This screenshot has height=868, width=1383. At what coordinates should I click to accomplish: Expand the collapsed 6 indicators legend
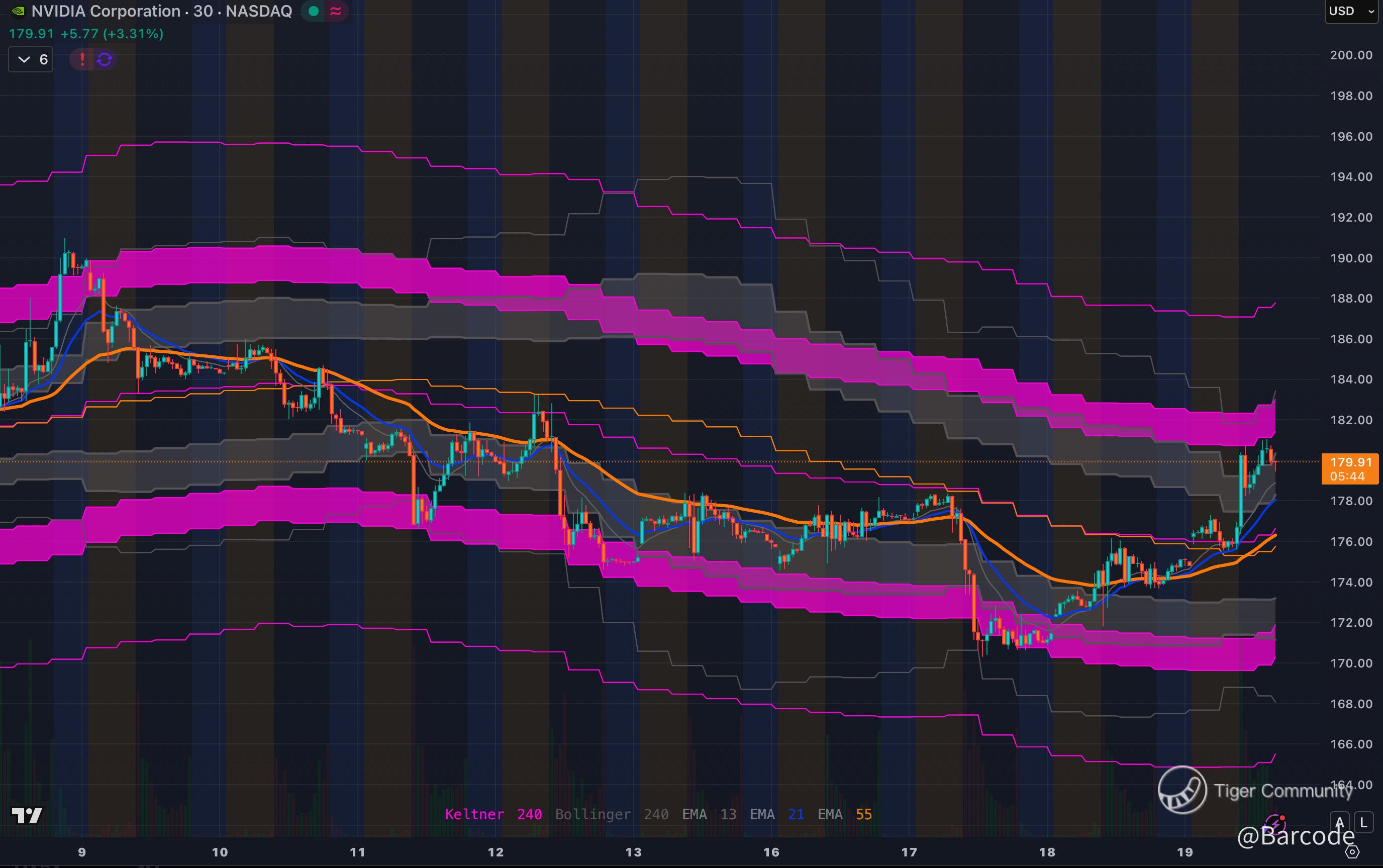pyautogui.click(x=31, y=59)
